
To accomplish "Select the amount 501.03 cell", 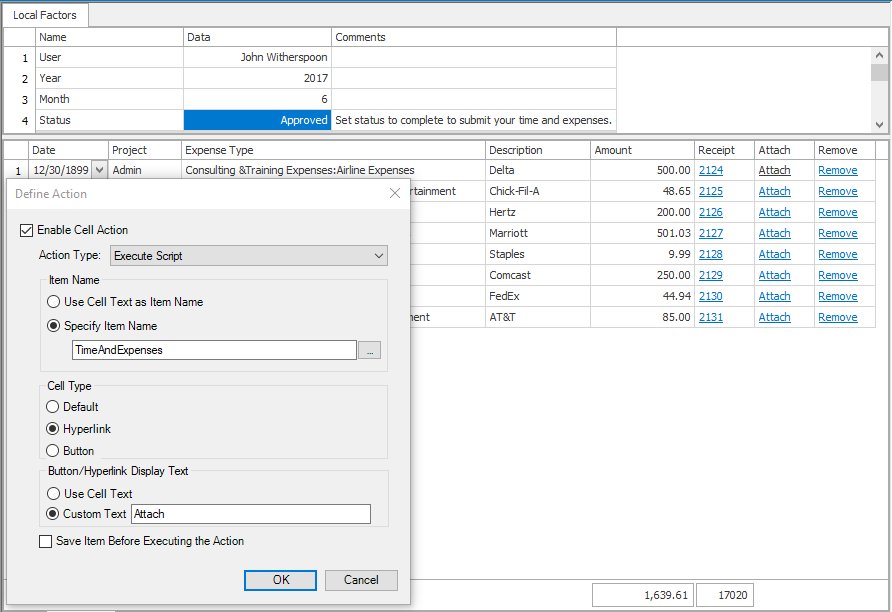I will [642, 233].
